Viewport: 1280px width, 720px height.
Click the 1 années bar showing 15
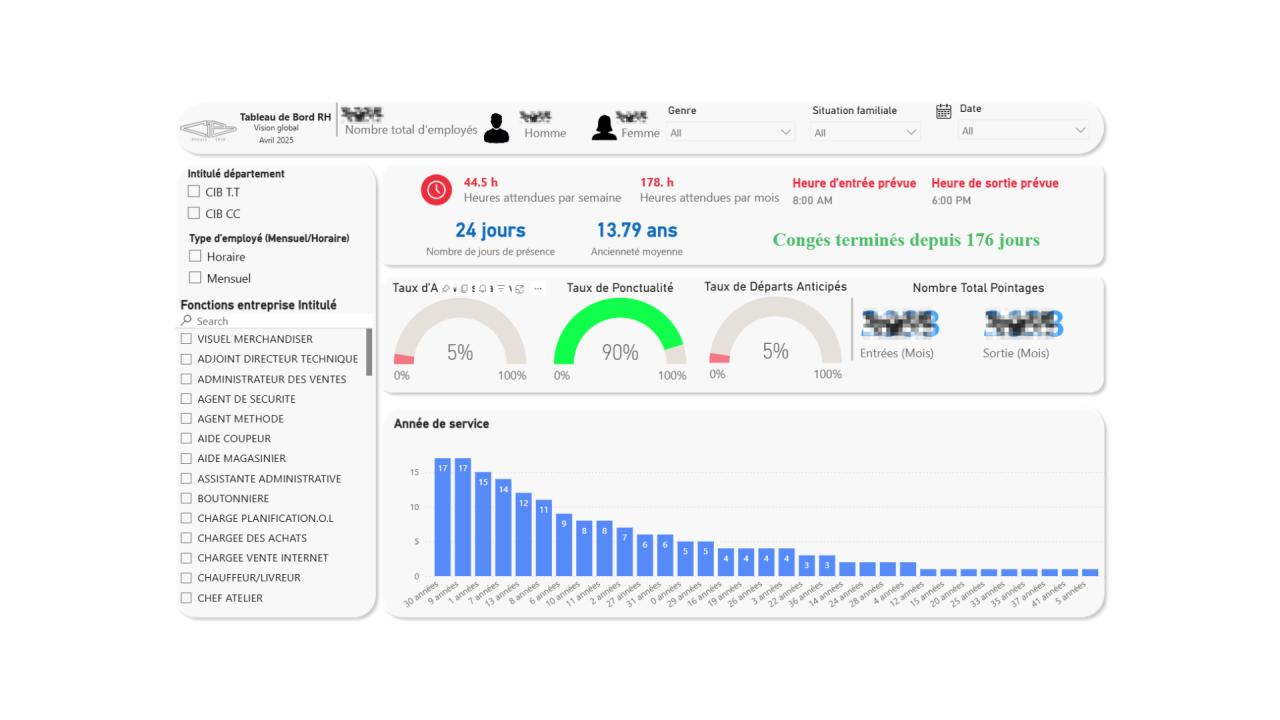pyautogui.click(x=483, y=524)
